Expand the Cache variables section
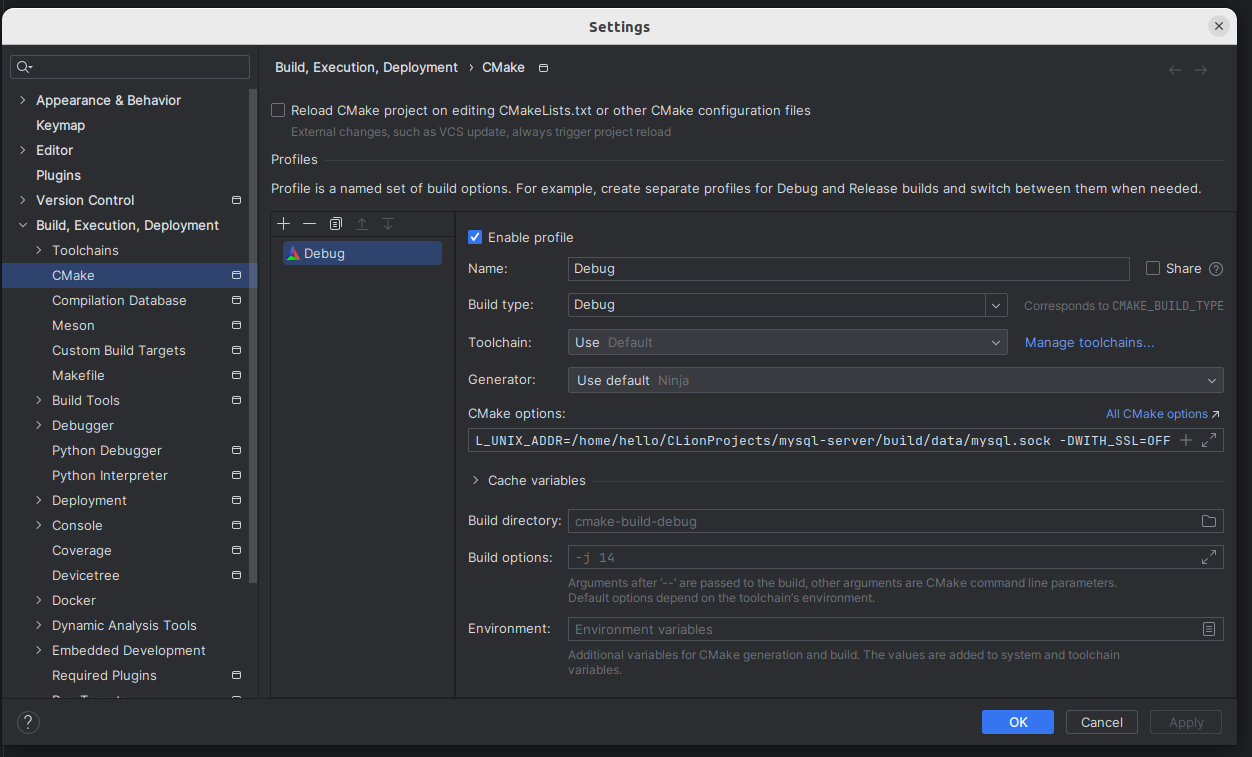Viewport: 1252px width, 757px height. point(475,480)
